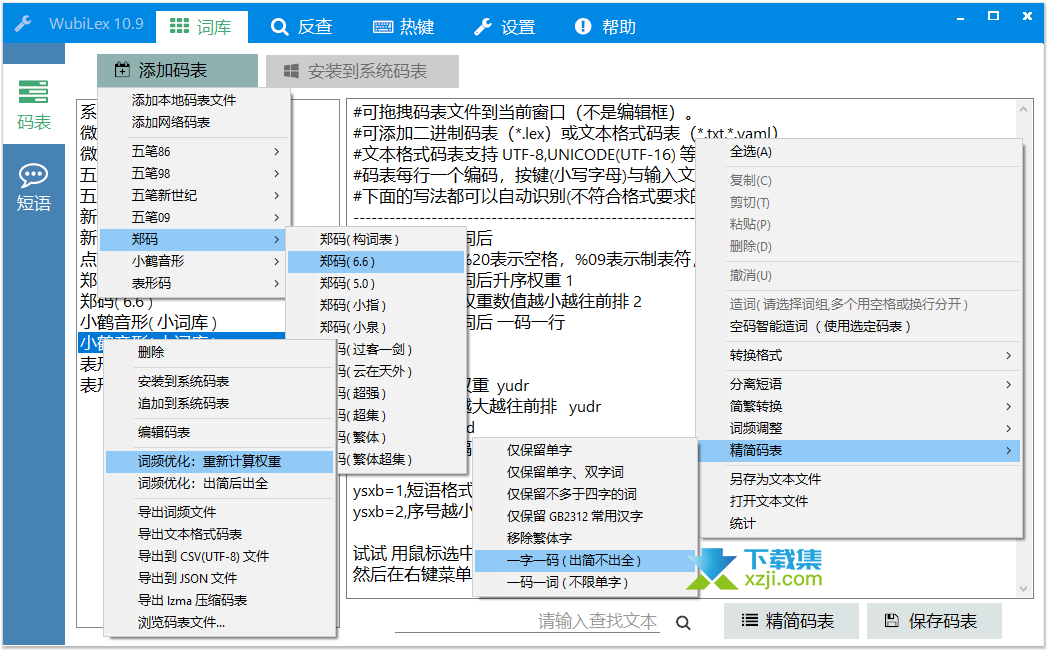Choose 空码智能造词（使用选定码表）
Image resolution: width=1047 pixels, height=650 pixels.
point(859,326)
